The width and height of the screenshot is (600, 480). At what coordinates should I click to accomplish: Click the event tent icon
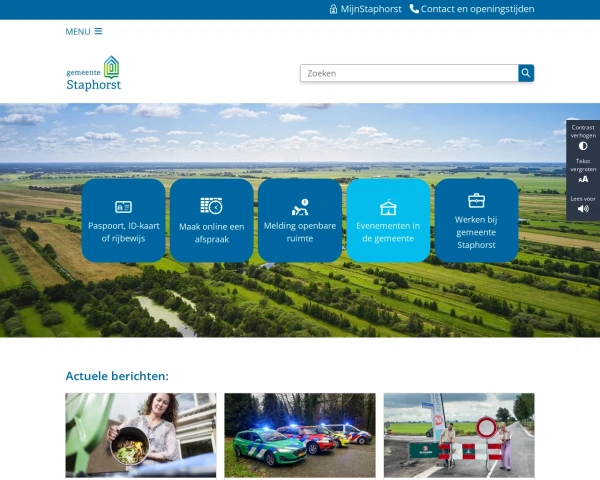[388, 207]
